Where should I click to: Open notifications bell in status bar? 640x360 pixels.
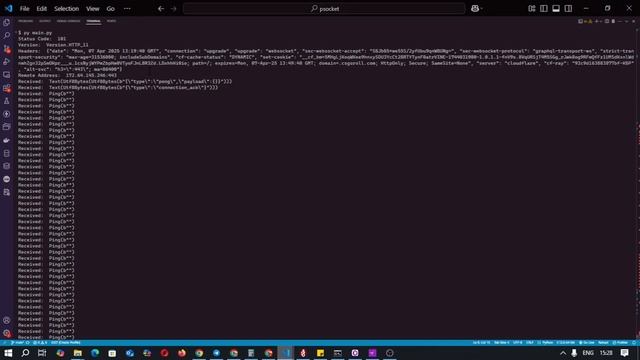point(634,342)
